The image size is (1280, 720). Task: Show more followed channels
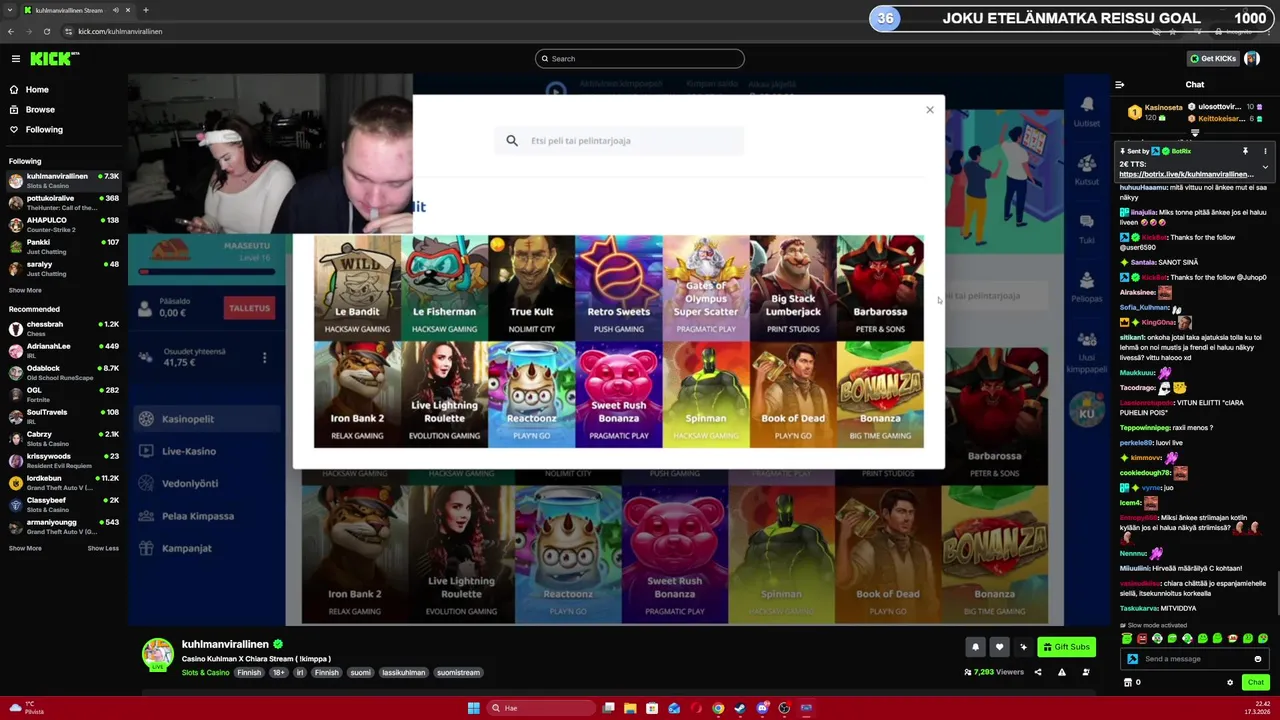click(x=25, y=291)
